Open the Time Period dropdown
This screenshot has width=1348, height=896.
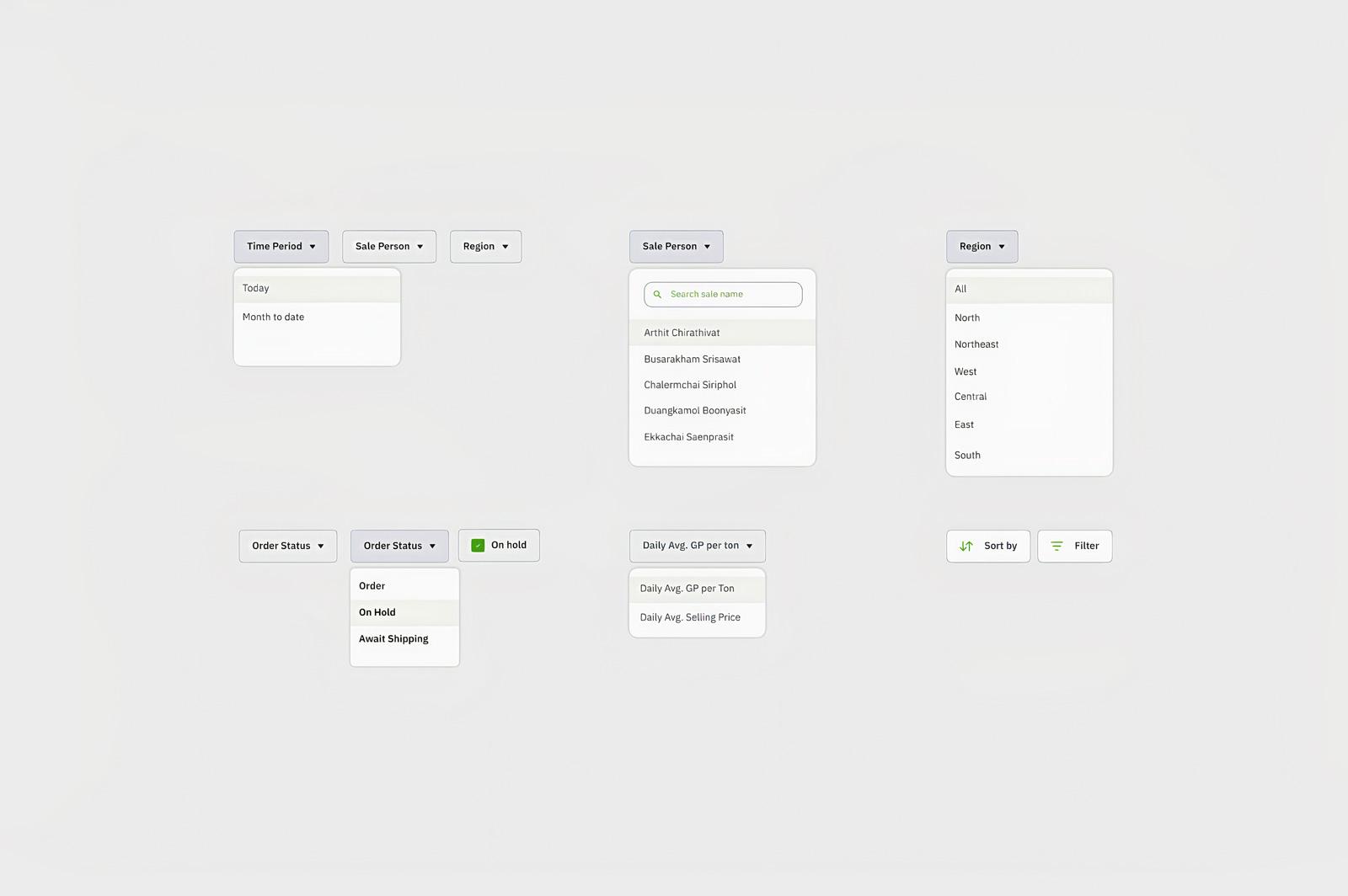[x=281, y=247]
